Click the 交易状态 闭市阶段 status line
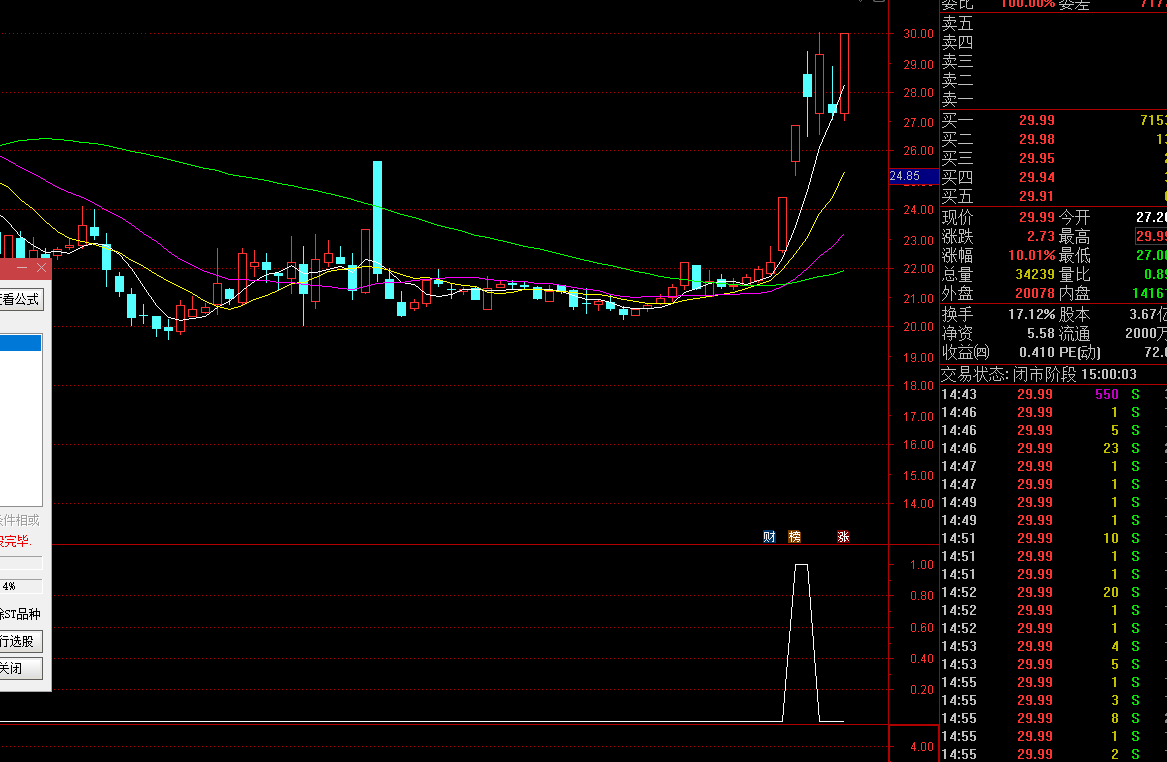Viewport: 1167px width, 762px height. click(1039, 374)
